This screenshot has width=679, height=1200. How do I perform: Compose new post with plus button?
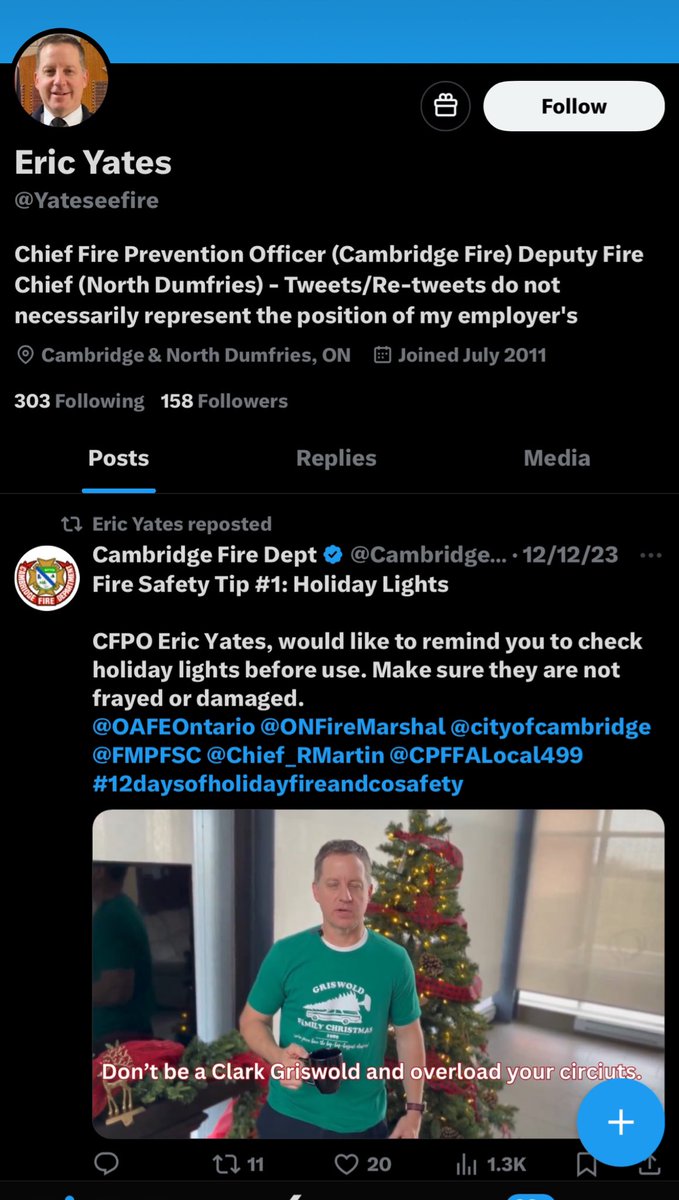[x=620, y=1122]
